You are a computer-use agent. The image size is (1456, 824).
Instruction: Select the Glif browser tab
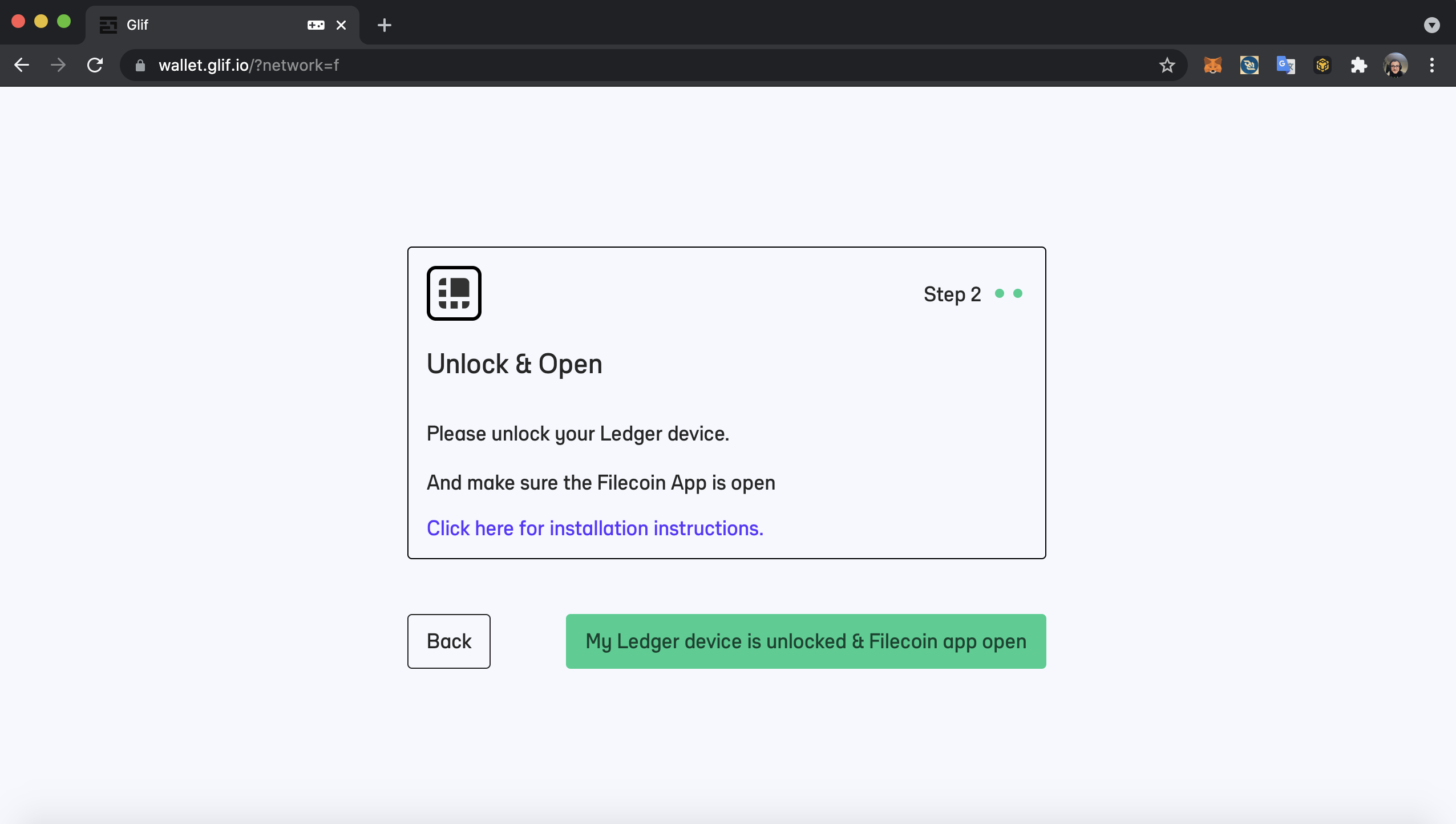223,25
